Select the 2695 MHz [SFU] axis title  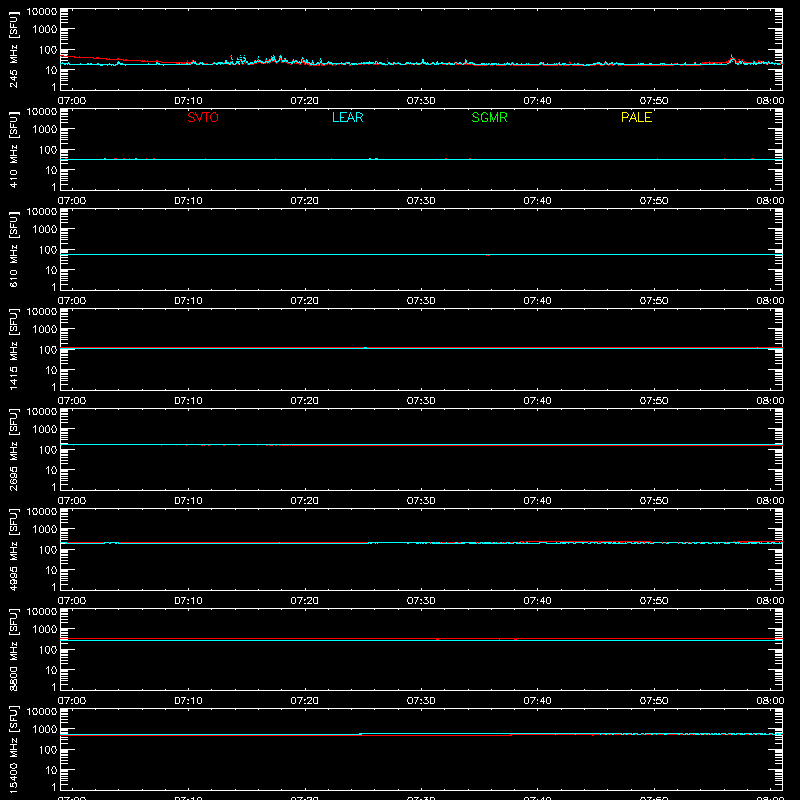(x=13, y=449)
